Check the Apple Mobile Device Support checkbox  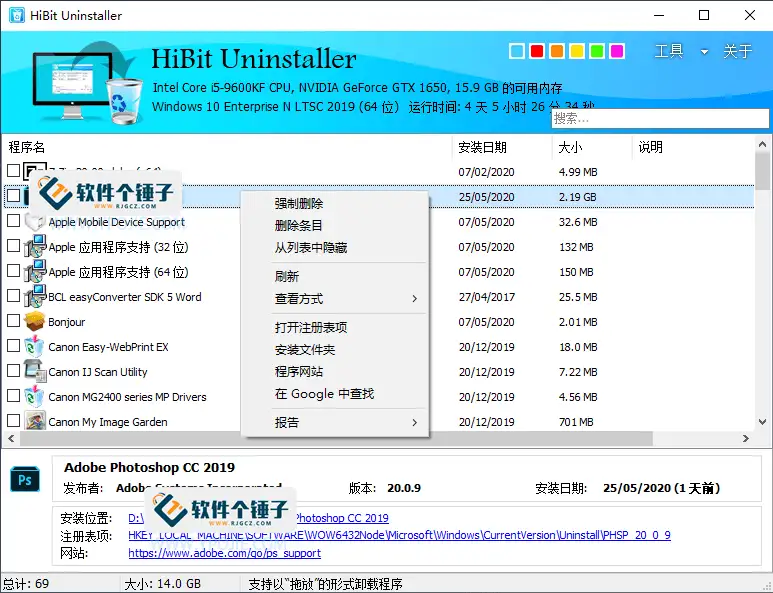point(13,221)
